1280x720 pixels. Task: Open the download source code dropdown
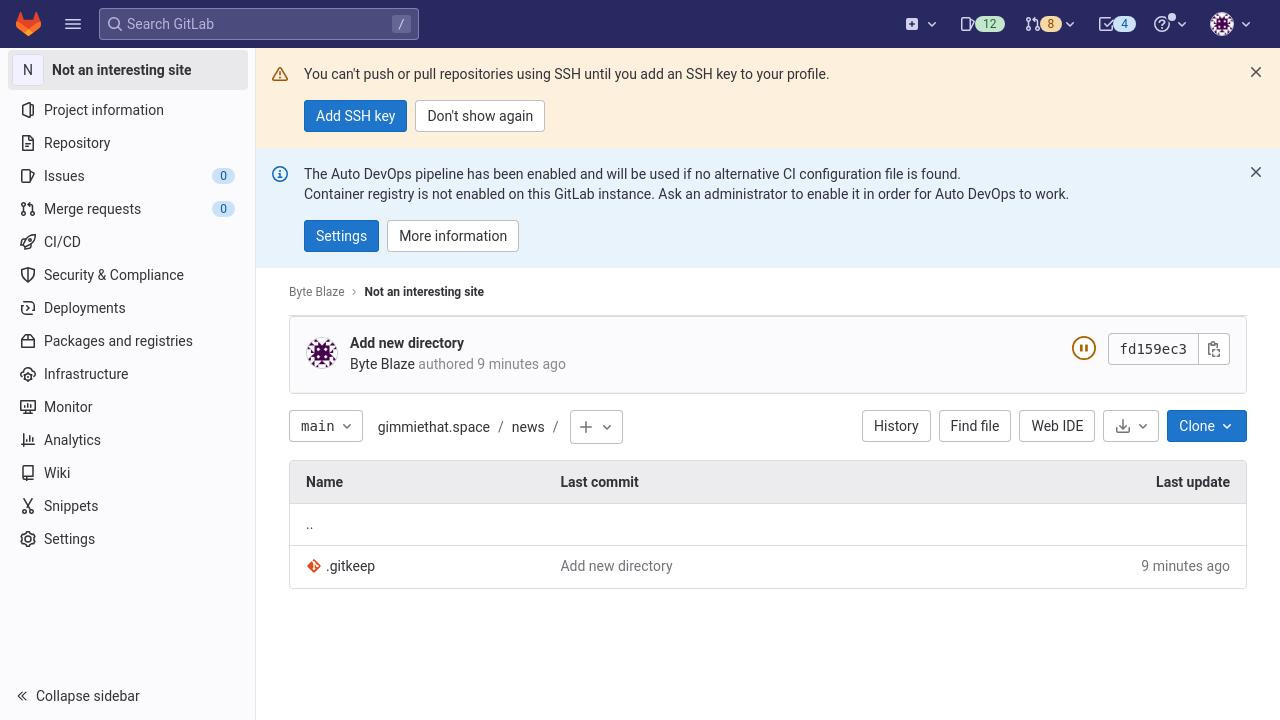[x=1132, y=426]
